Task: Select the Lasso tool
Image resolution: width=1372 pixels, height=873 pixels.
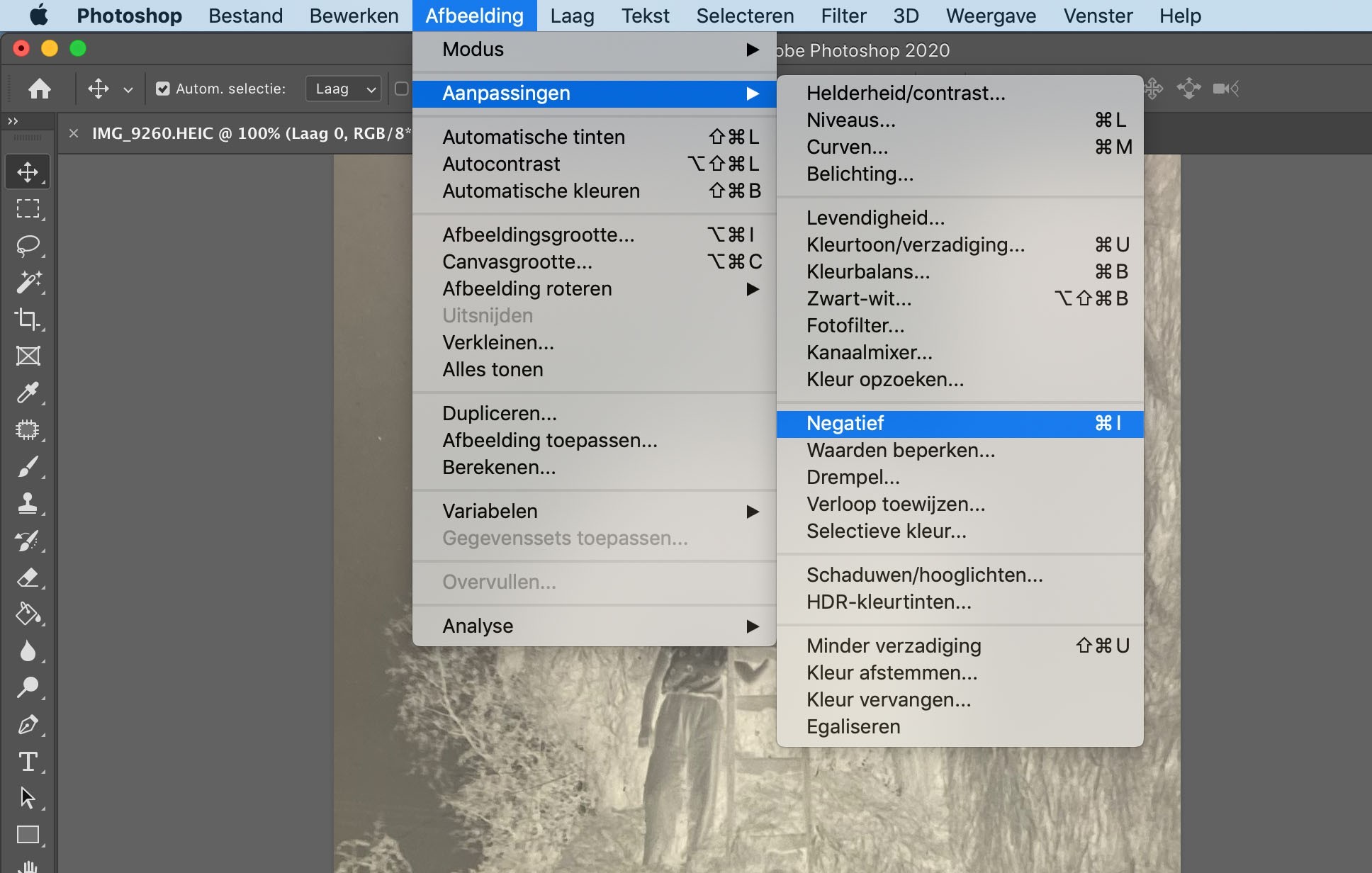Action: (x=28, y=246)
